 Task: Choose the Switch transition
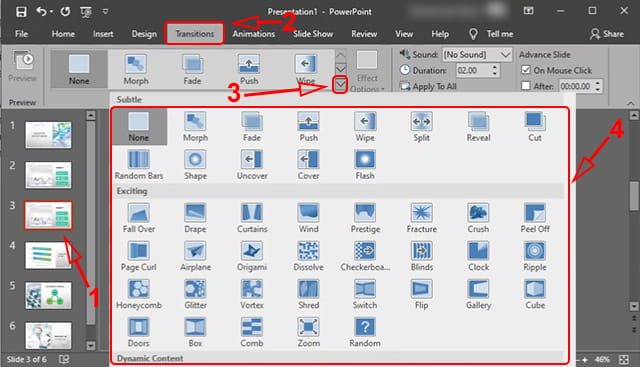click(365, 294)
